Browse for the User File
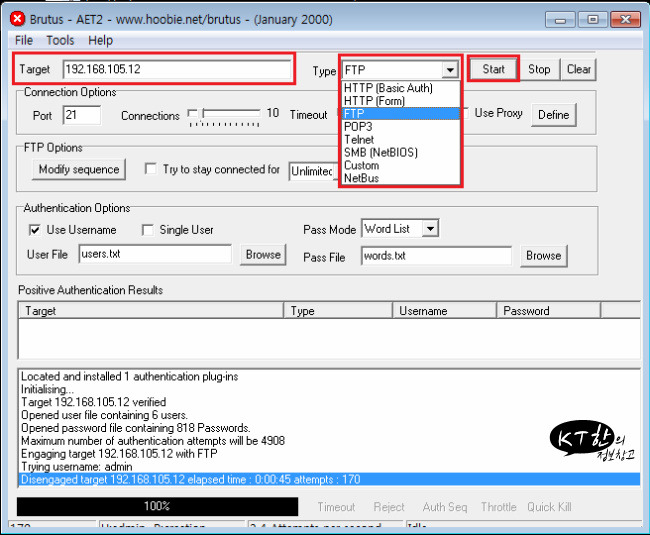The image size is (650, 535). [263, 254]
